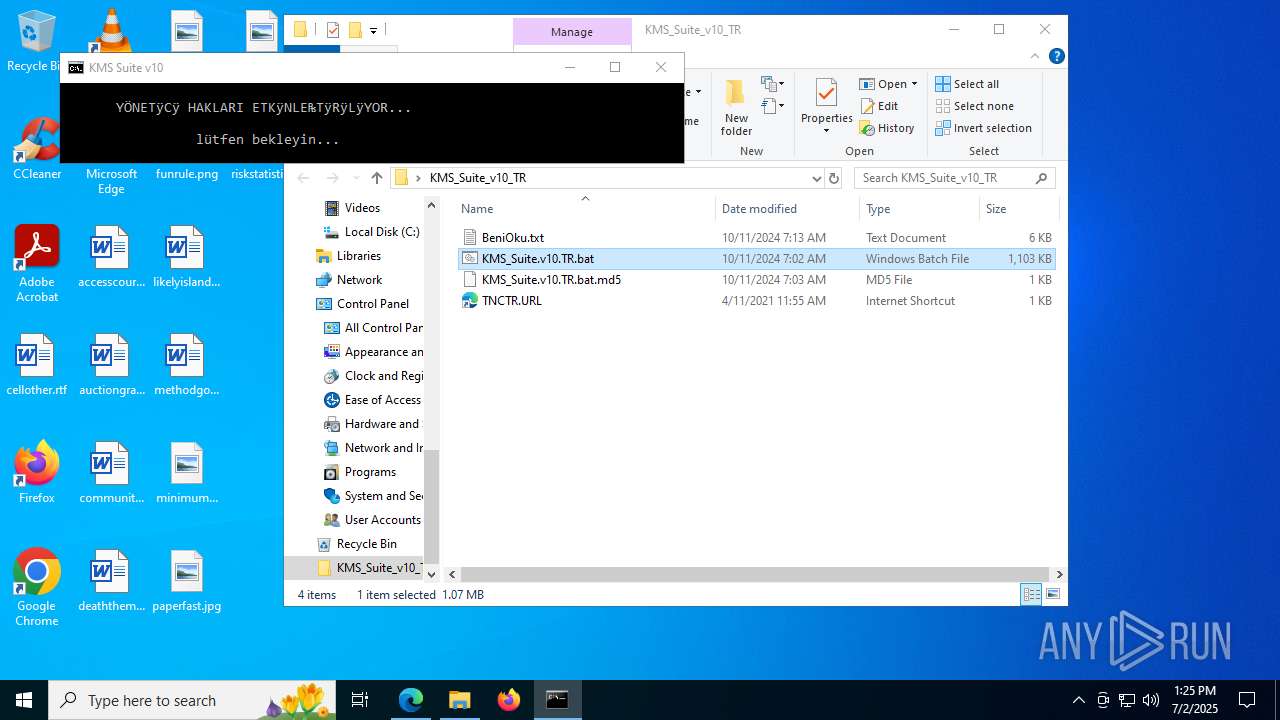Screen dimensions: 1280x720
Task: Click Edit in the ribbon Open group
Action: [x=879, y=106]
